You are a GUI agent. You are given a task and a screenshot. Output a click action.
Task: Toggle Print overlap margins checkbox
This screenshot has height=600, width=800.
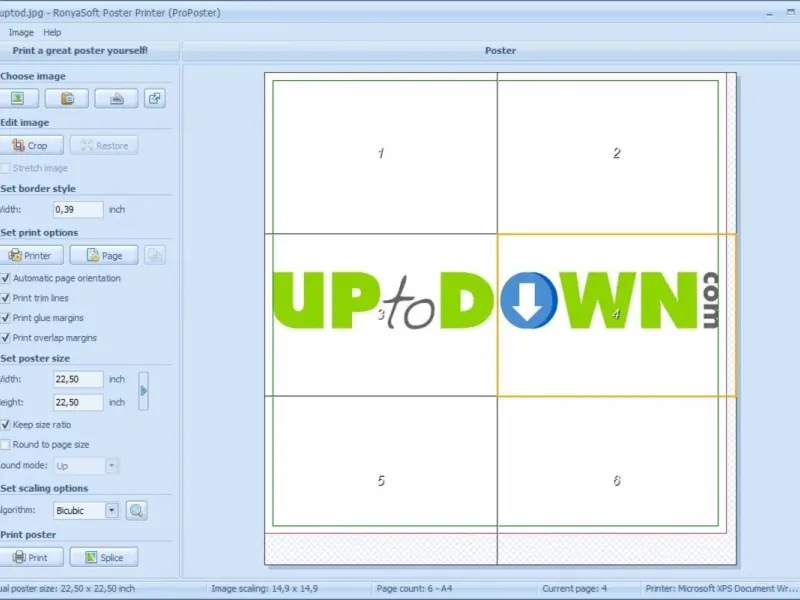click(5, 338)
